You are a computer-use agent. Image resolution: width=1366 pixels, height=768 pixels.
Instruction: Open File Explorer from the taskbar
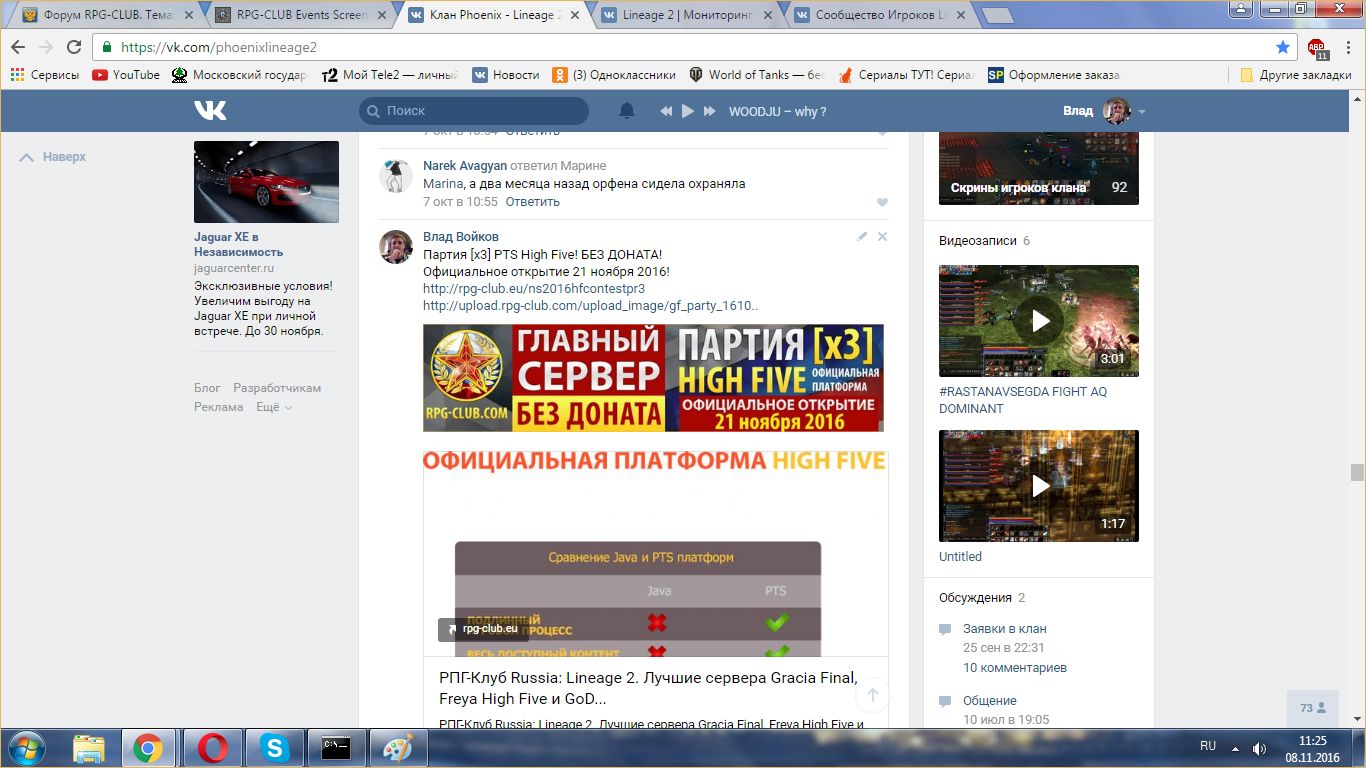click(x=89, y=748)
